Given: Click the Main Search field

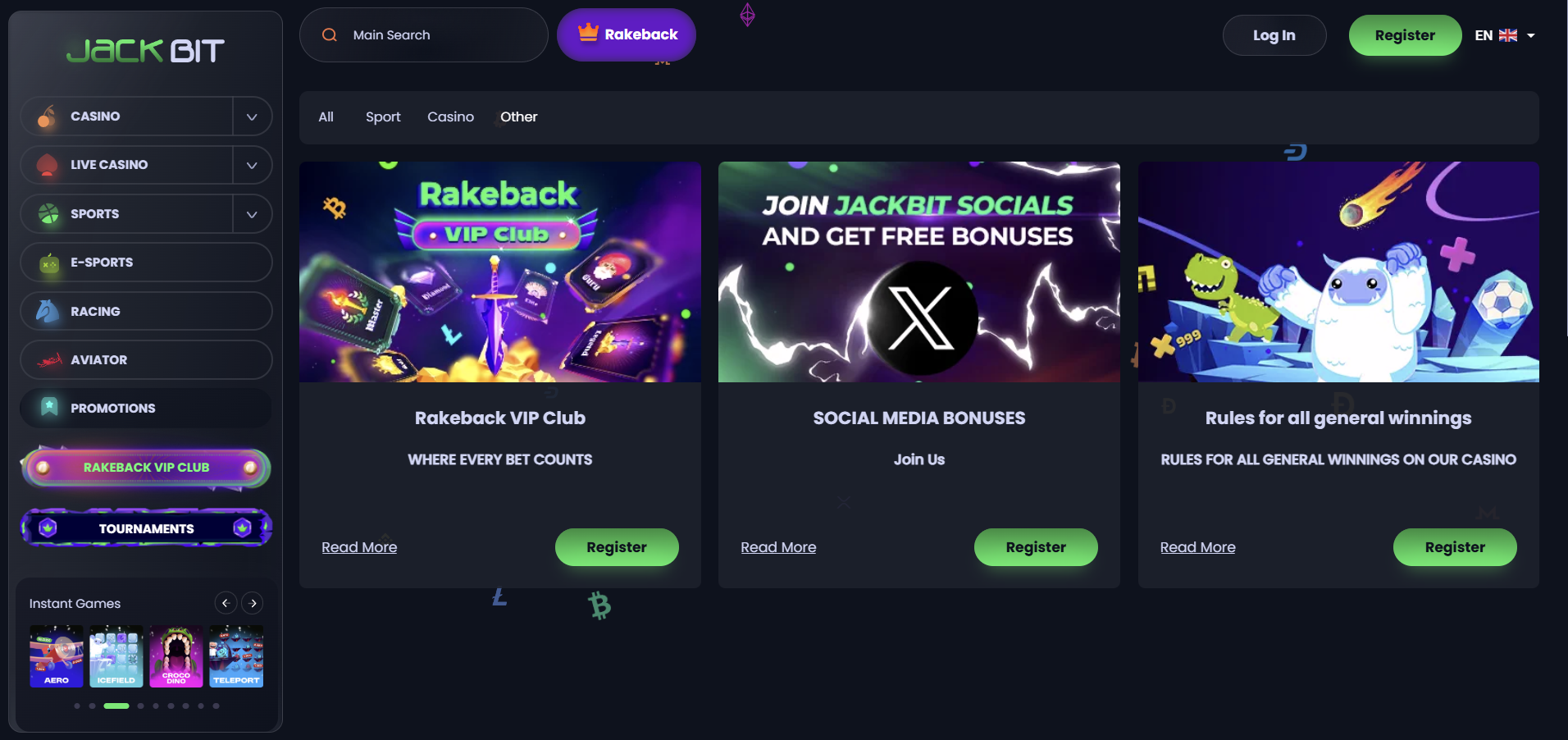Looking at the screenshot, I should (423, 35).
